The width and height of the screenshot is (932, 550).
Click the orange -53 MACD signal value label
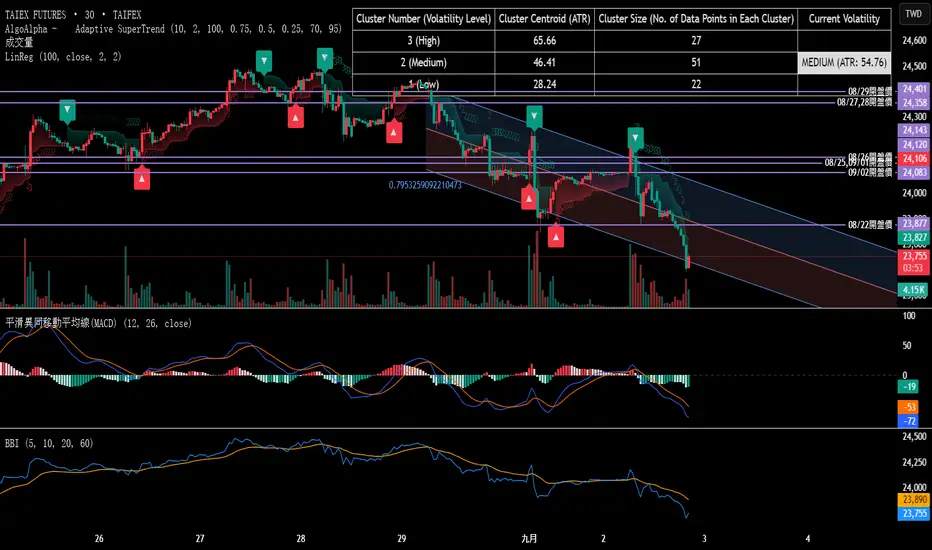[909, 407]
